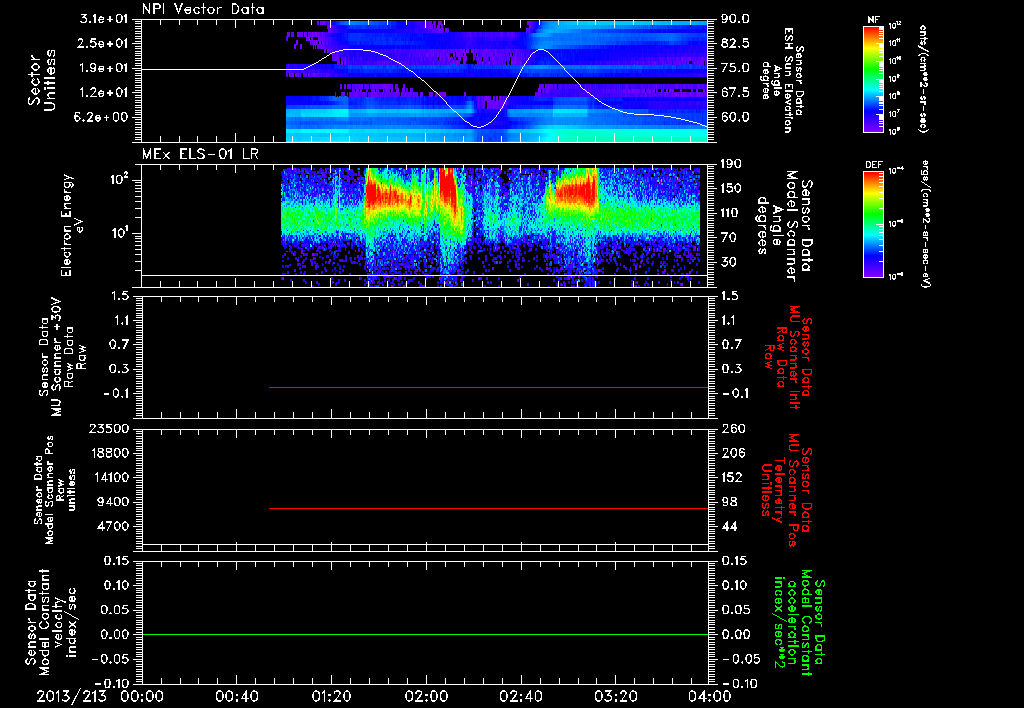Click the "04:00" time axis label
This screenshot has width=1024, height=708.
(x=710, y=696)
